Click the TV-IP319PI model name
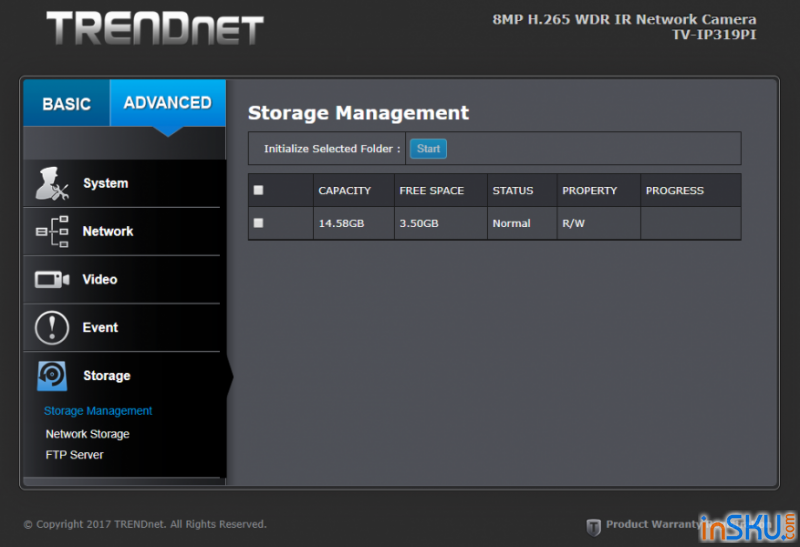Screen dimensions: 800x547 (x=714, y=35)
